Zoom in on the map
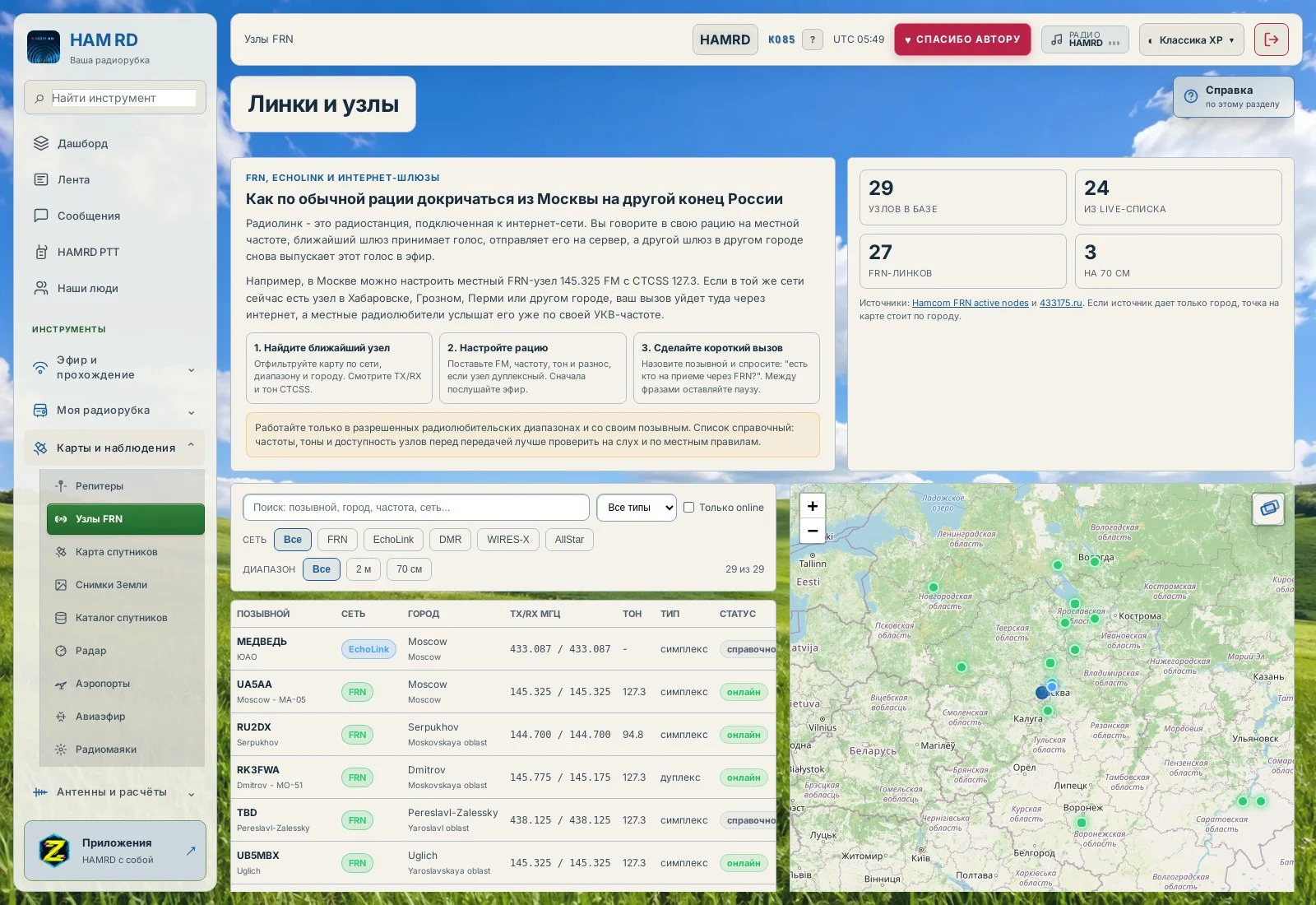The image size is (1316, 905). 813,506
